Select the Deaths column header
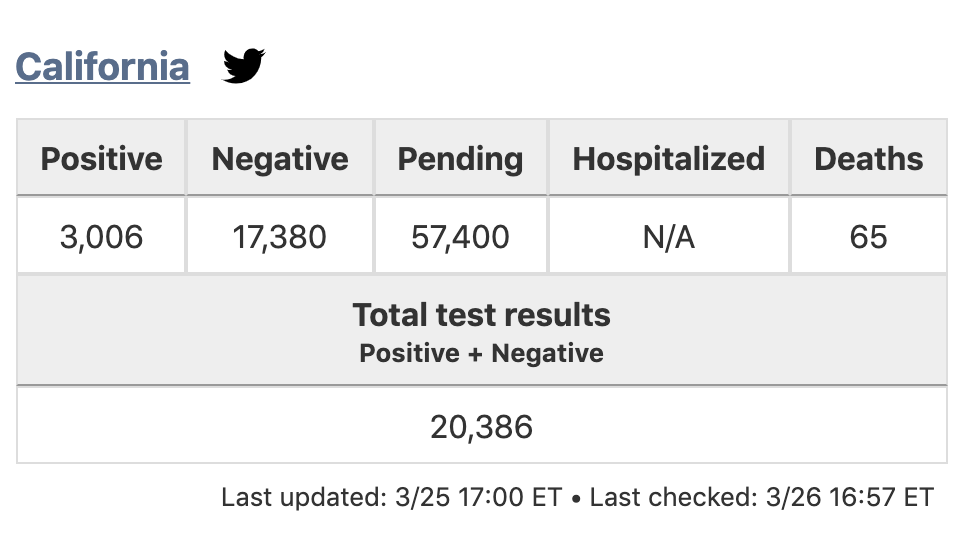Image resolution: width=972 pixels, height=550 pixels. [x=868, y=158]
